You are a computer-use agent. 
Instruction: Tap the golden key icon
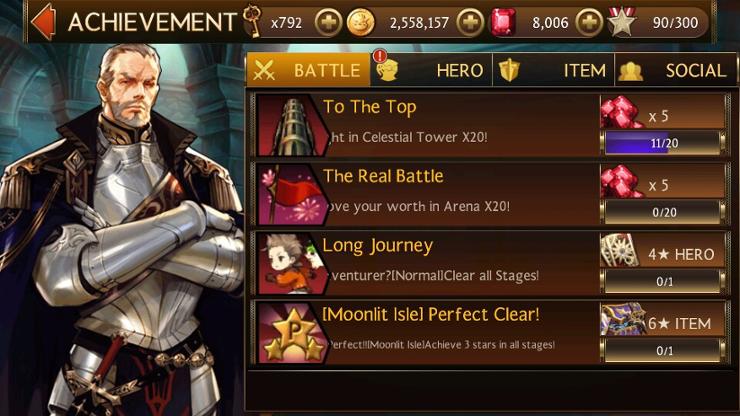tap(252, 21)
